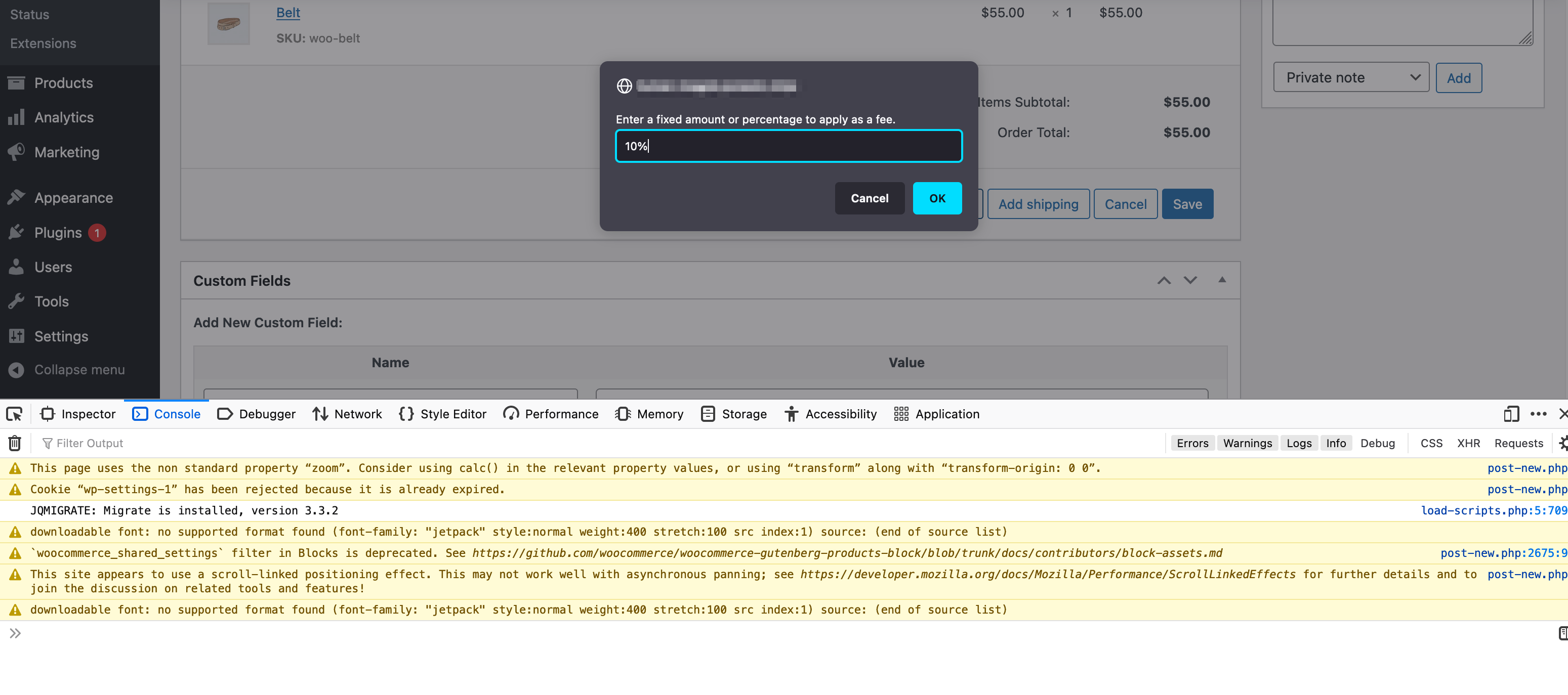Open Products from the admin sidebar
1568x695 pixels.
coord(63,83)
